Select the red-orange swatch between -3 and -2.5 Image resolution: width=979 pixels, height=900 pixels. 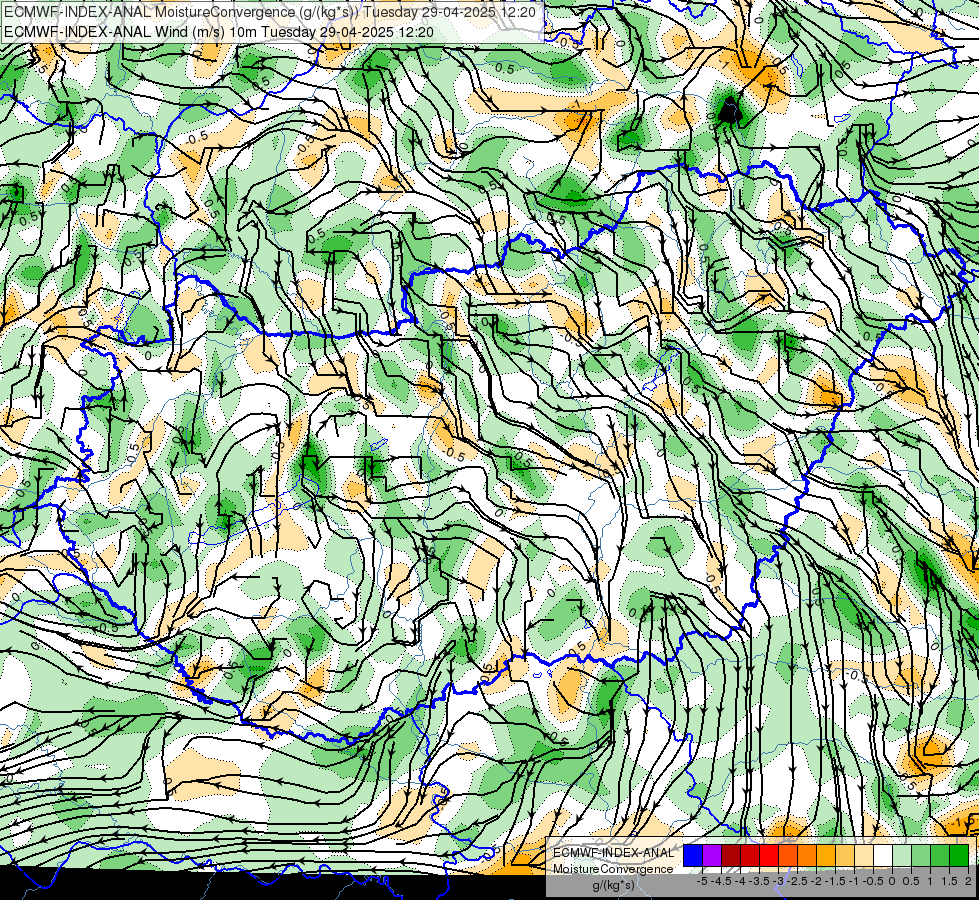788,855
